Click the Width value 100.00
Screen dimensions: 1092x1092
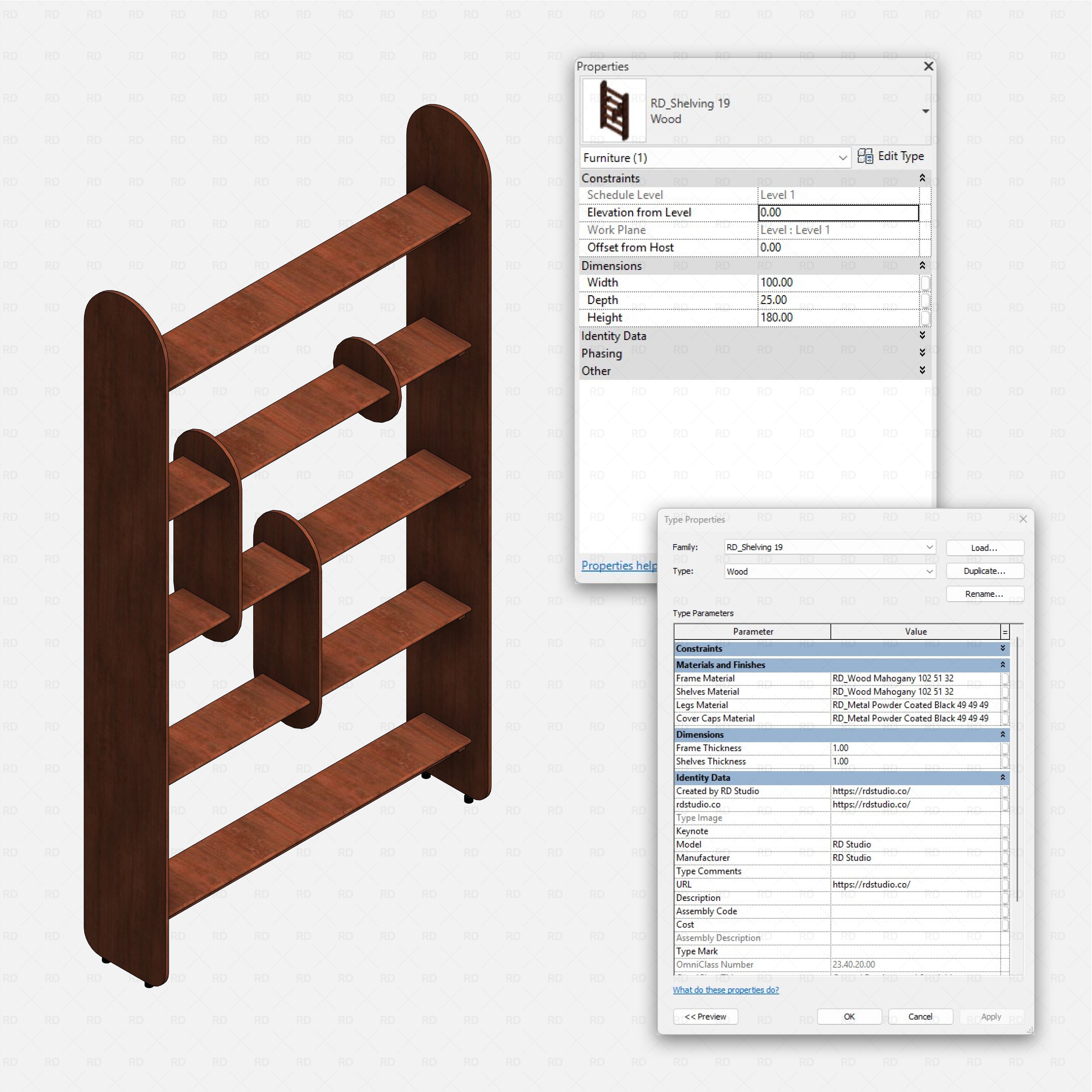(x=838, y=283)
